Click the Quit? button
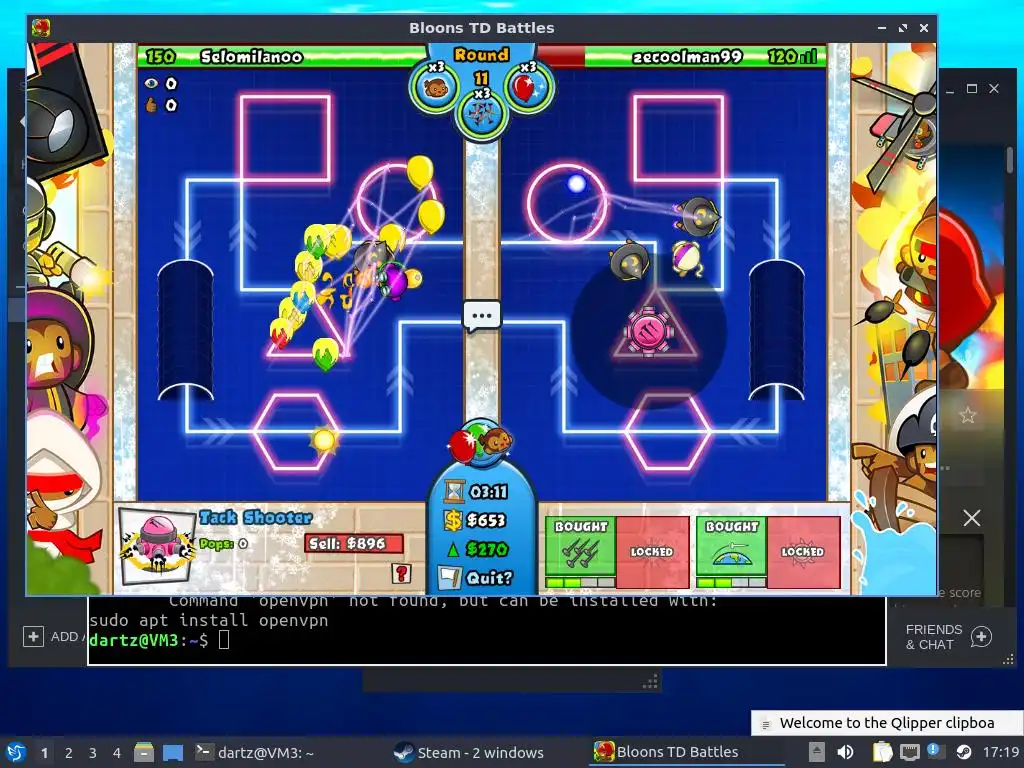1024x768 pixels. [478, 578]
